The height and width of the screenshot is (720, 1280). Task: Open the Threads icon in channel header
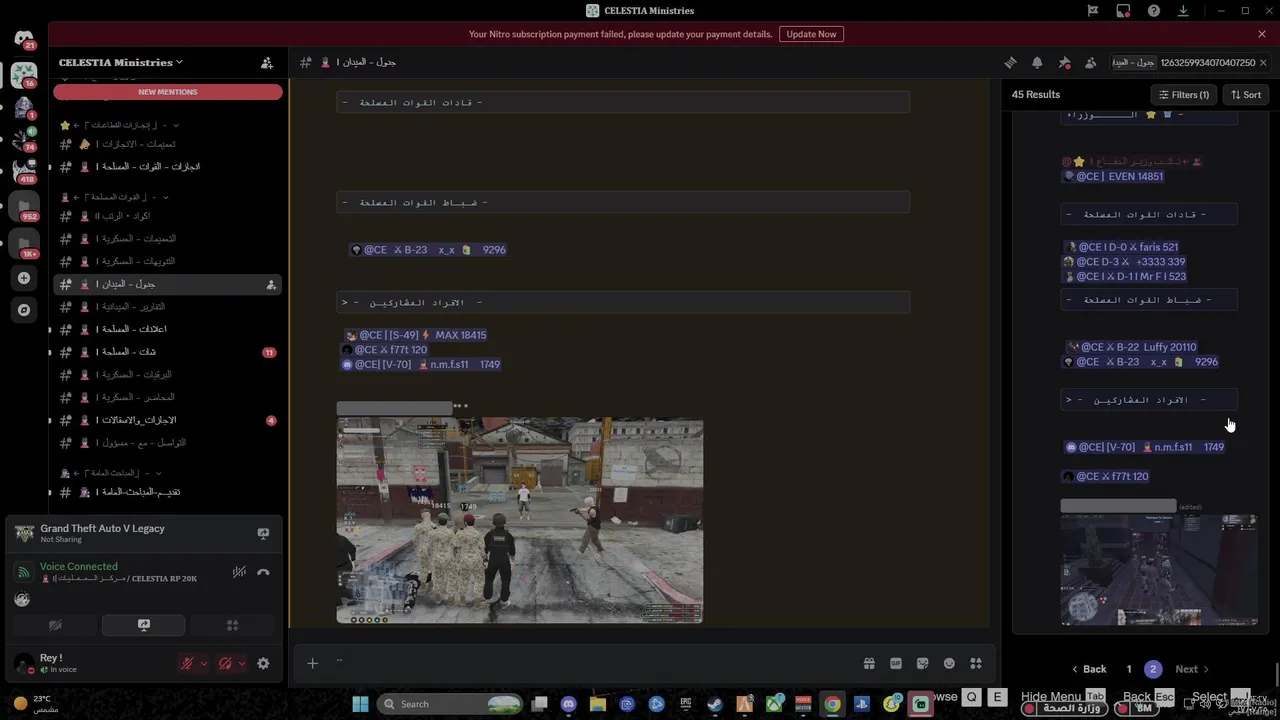[1010, 62]
